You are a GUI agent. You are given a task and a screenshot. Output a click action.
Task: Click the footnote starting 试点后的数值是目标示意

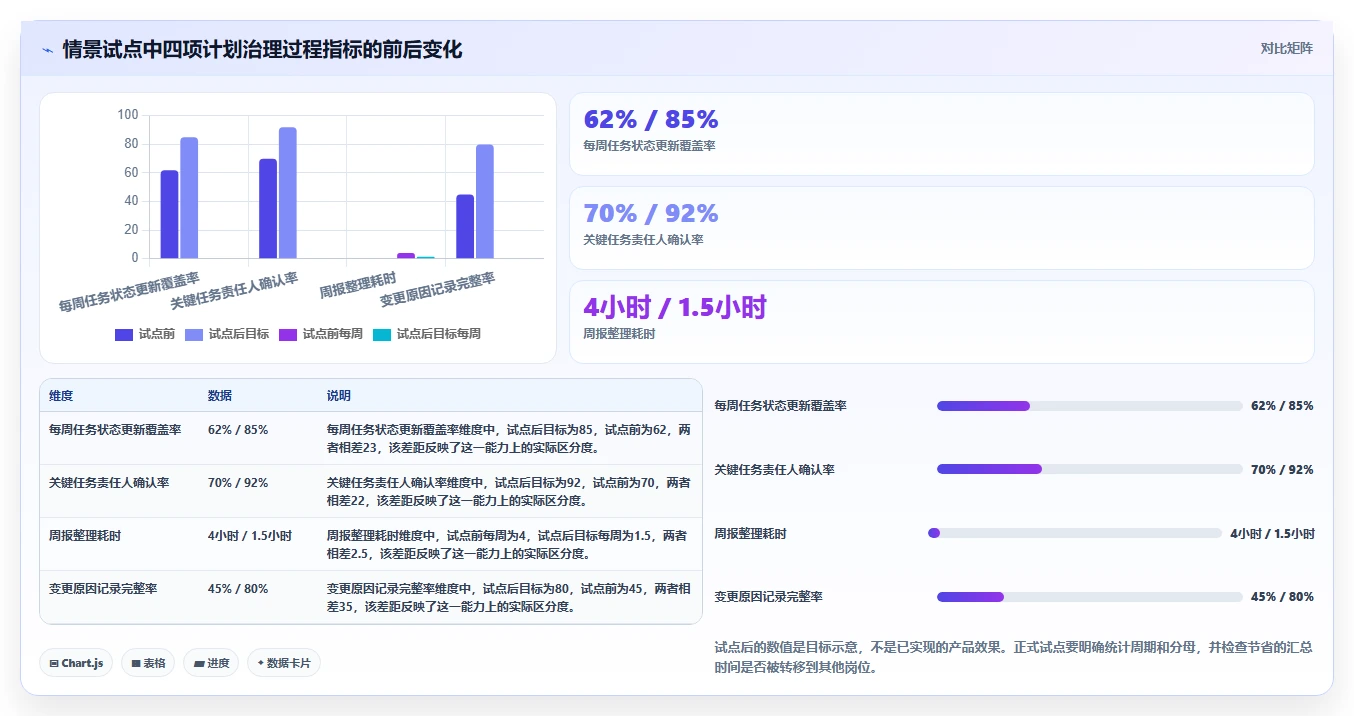click(x=1013, y=658)
